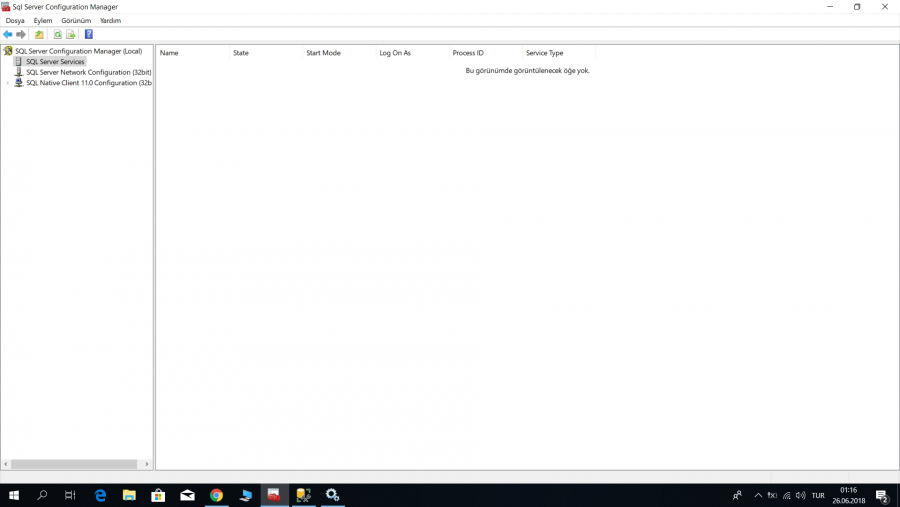This screenshot has width=900, height=507.
Task: Select SQL Native Client 11.0 Configuration node
Action: coord(89,83)
